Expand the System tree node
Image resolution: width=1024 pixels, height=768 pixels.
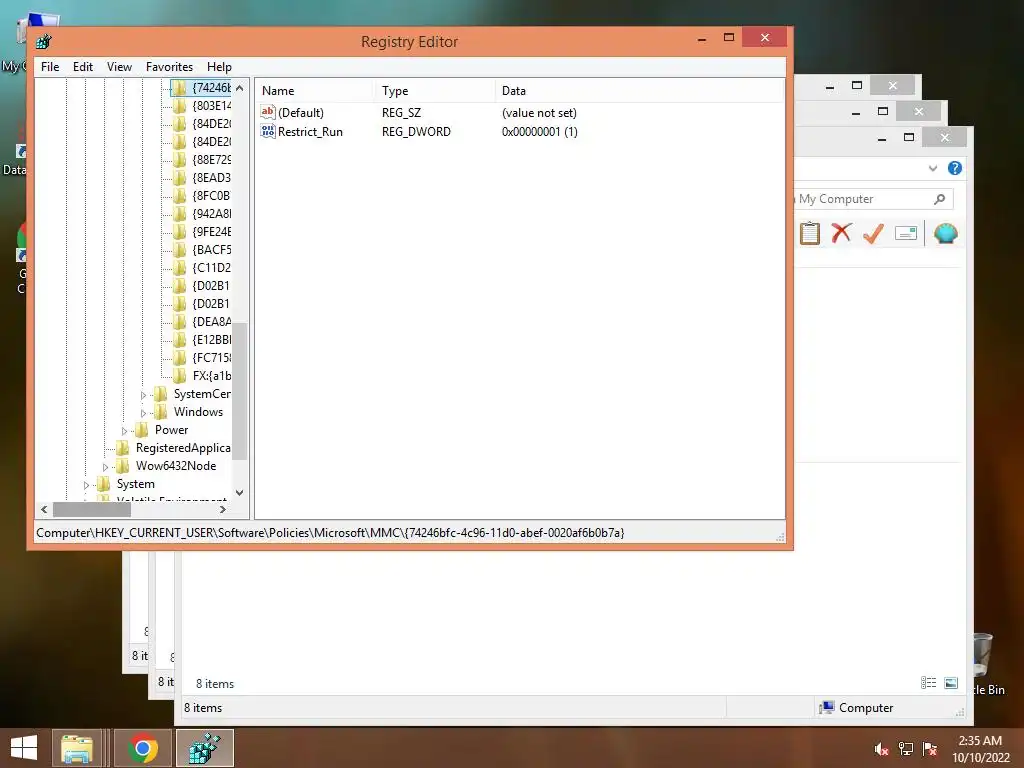pos(86,485)
